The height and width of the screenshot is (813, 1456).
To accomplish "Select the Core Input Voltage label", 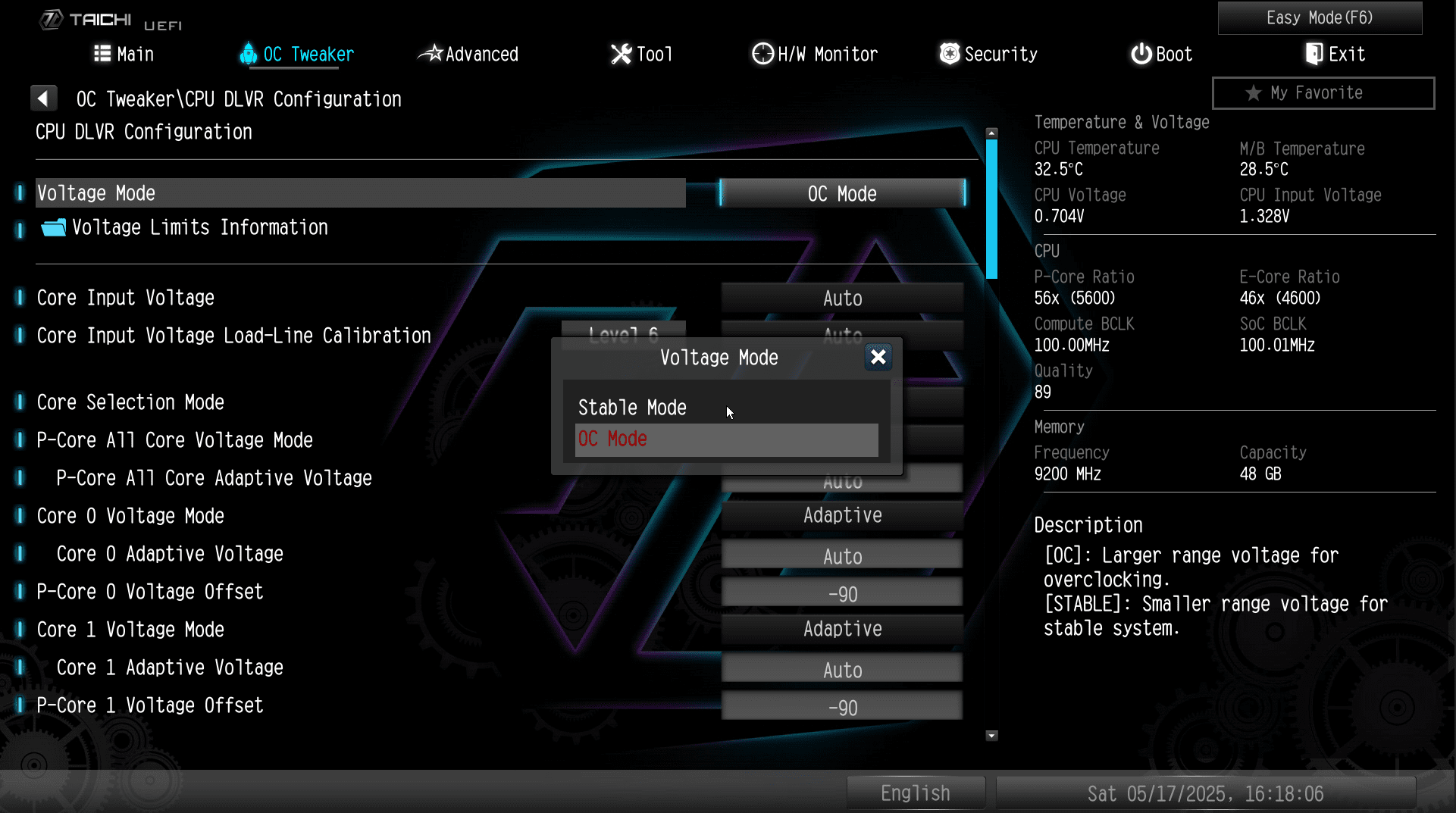I will [126, 298].
